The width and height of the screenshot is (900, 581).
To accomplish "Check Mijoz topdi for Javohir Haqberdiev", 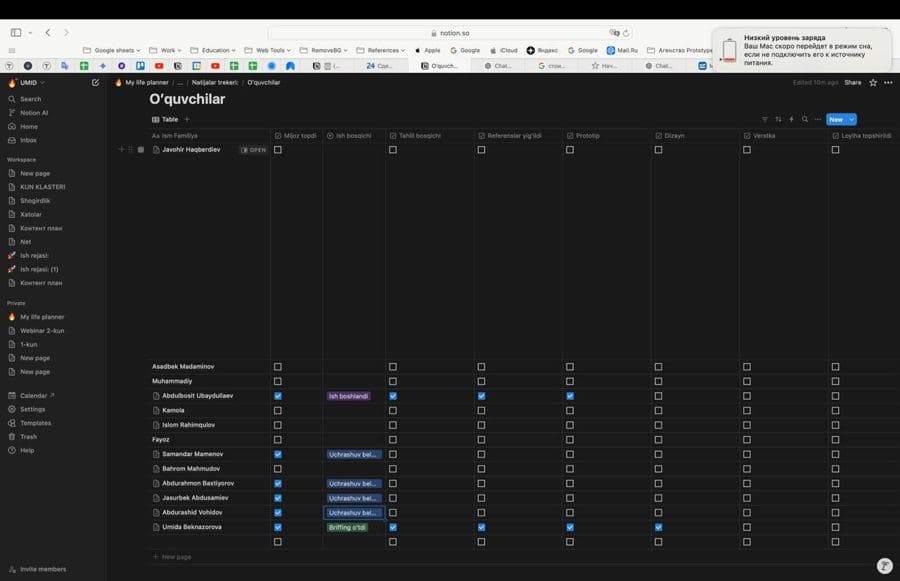I will click(x=278, y=150).
